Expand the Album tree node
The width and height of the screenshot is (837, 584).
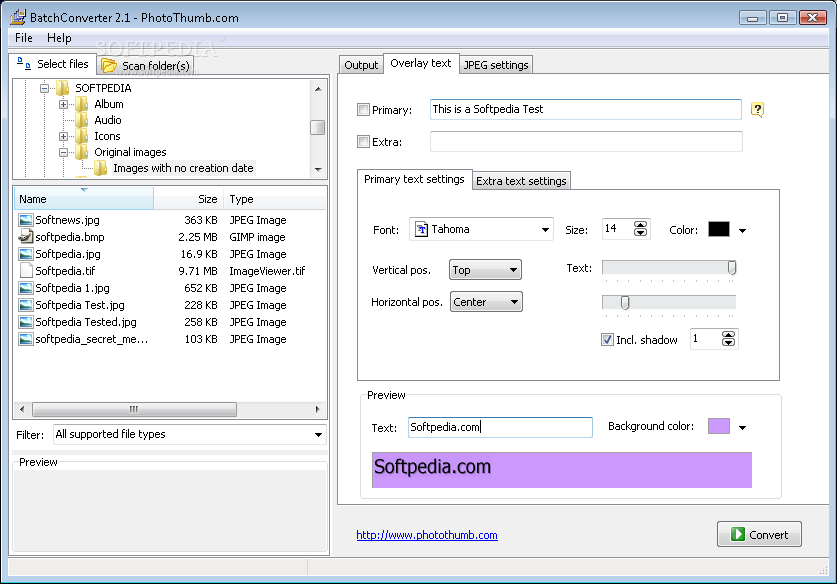(x=64, y=104)
